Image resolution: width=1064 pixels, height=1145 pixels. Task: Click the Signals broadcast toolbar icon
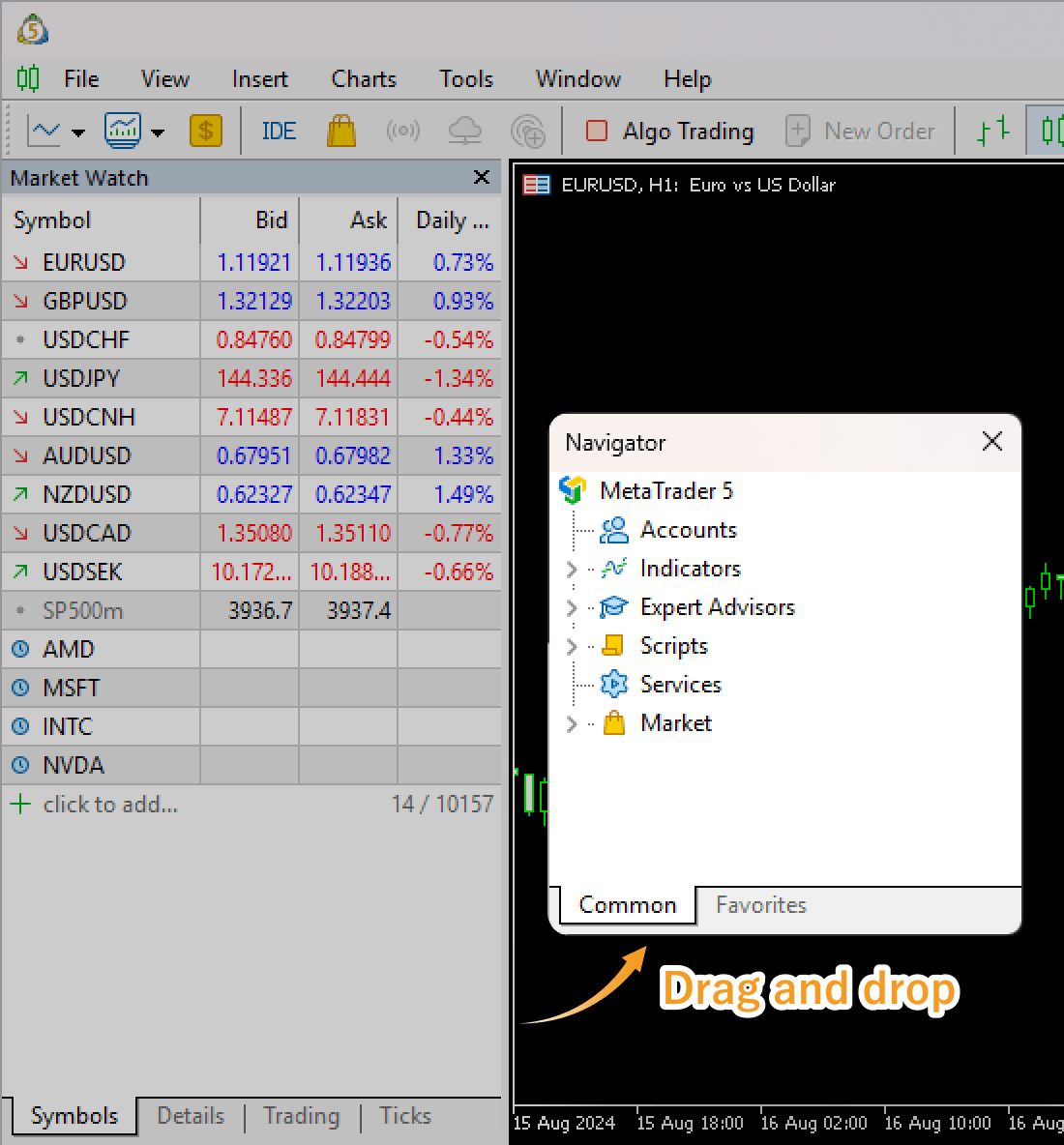click(x=402, y=131)
